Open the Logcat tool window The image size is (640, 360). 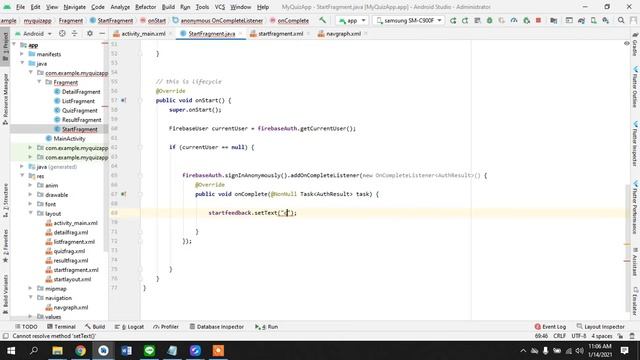point(129,327)
